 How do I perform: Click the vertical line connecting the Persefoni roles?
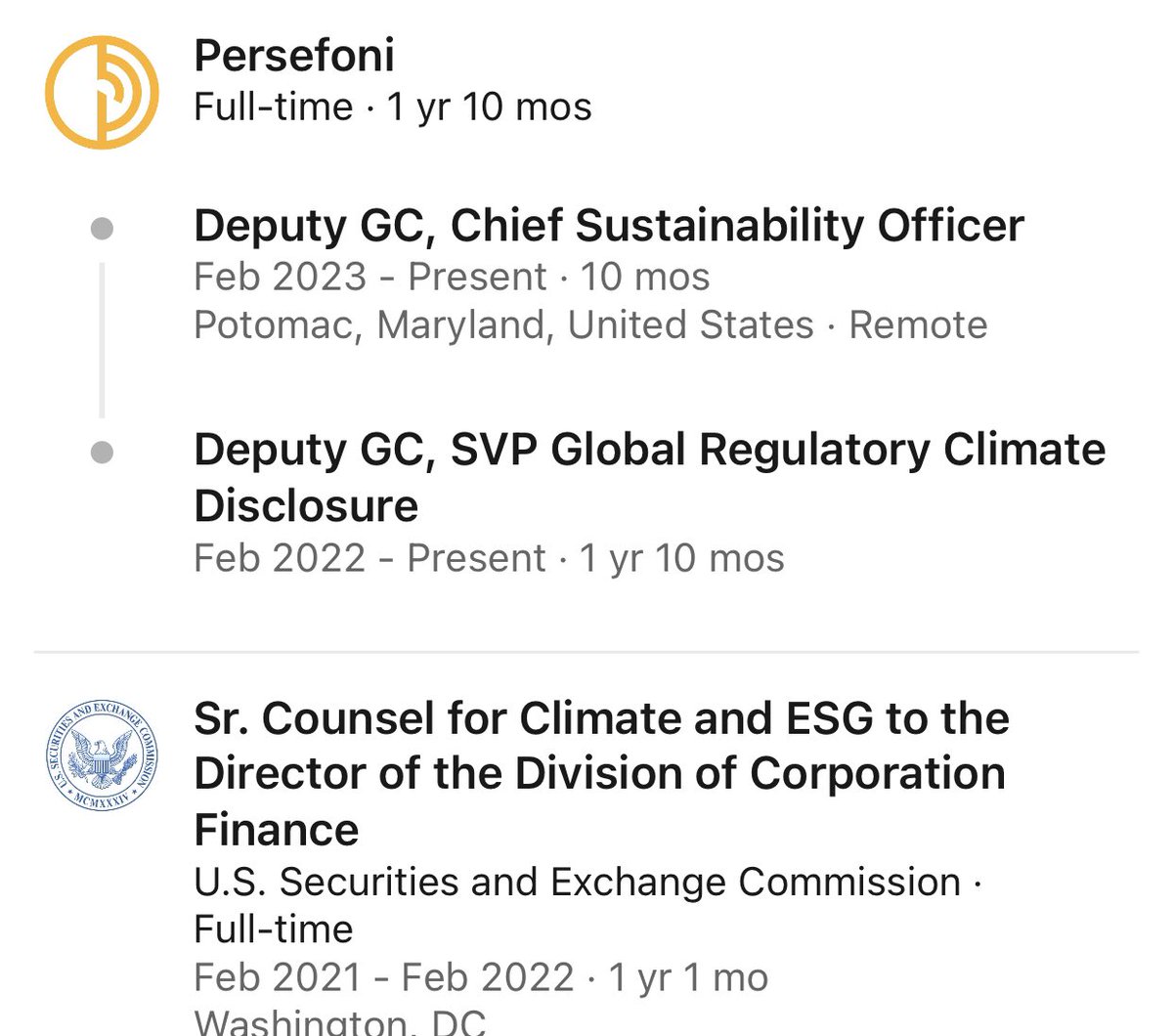(x=102, y=340)
